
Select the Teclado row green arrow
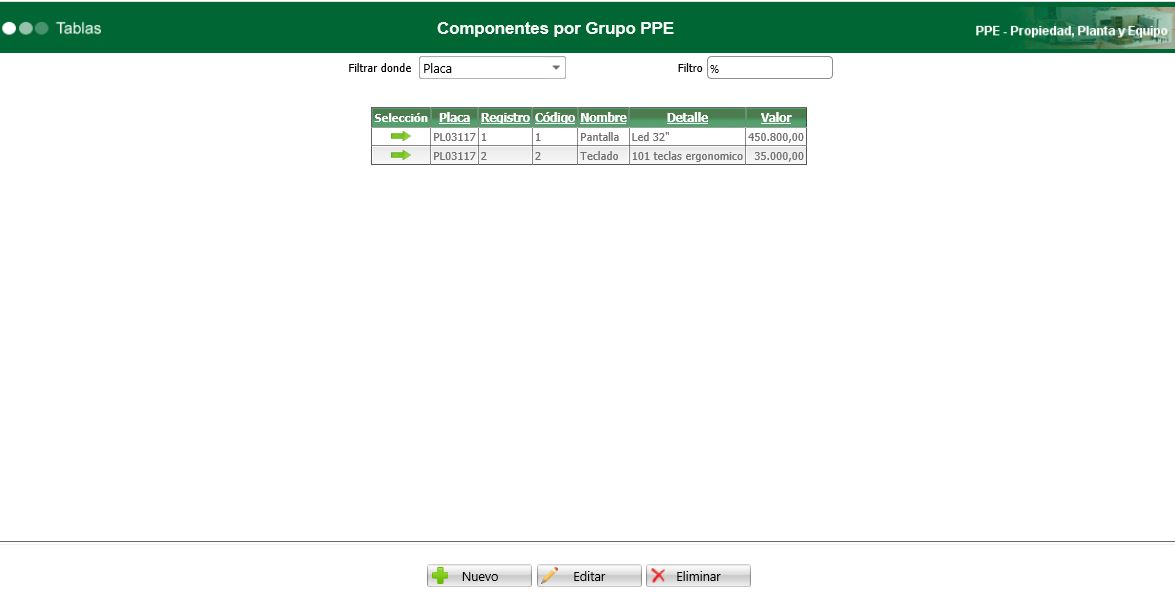point(401,155)
